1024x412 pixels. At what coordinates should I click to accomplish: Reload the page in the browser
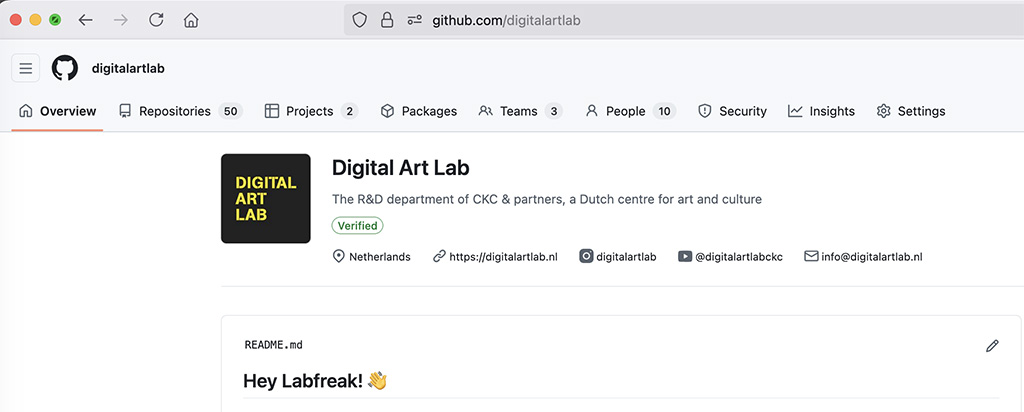pos(156,20)
